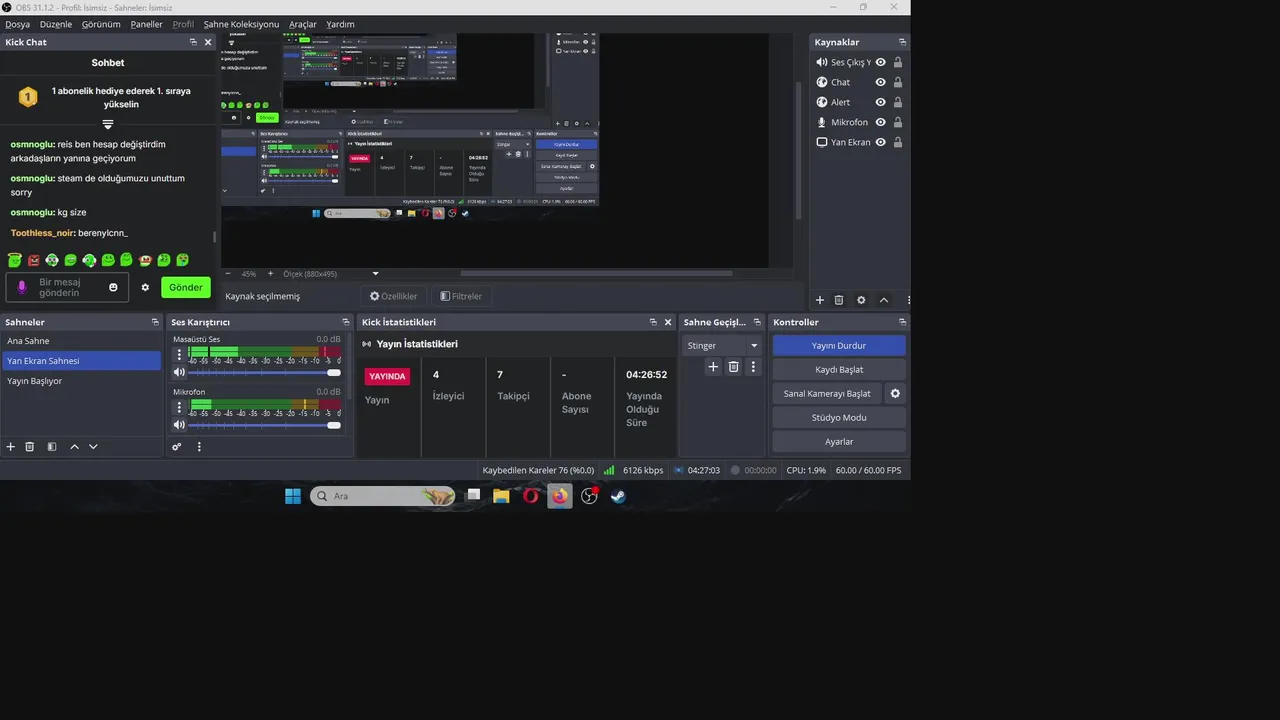Expand chat leaderboard chevron below gift banner

(108, 124)
